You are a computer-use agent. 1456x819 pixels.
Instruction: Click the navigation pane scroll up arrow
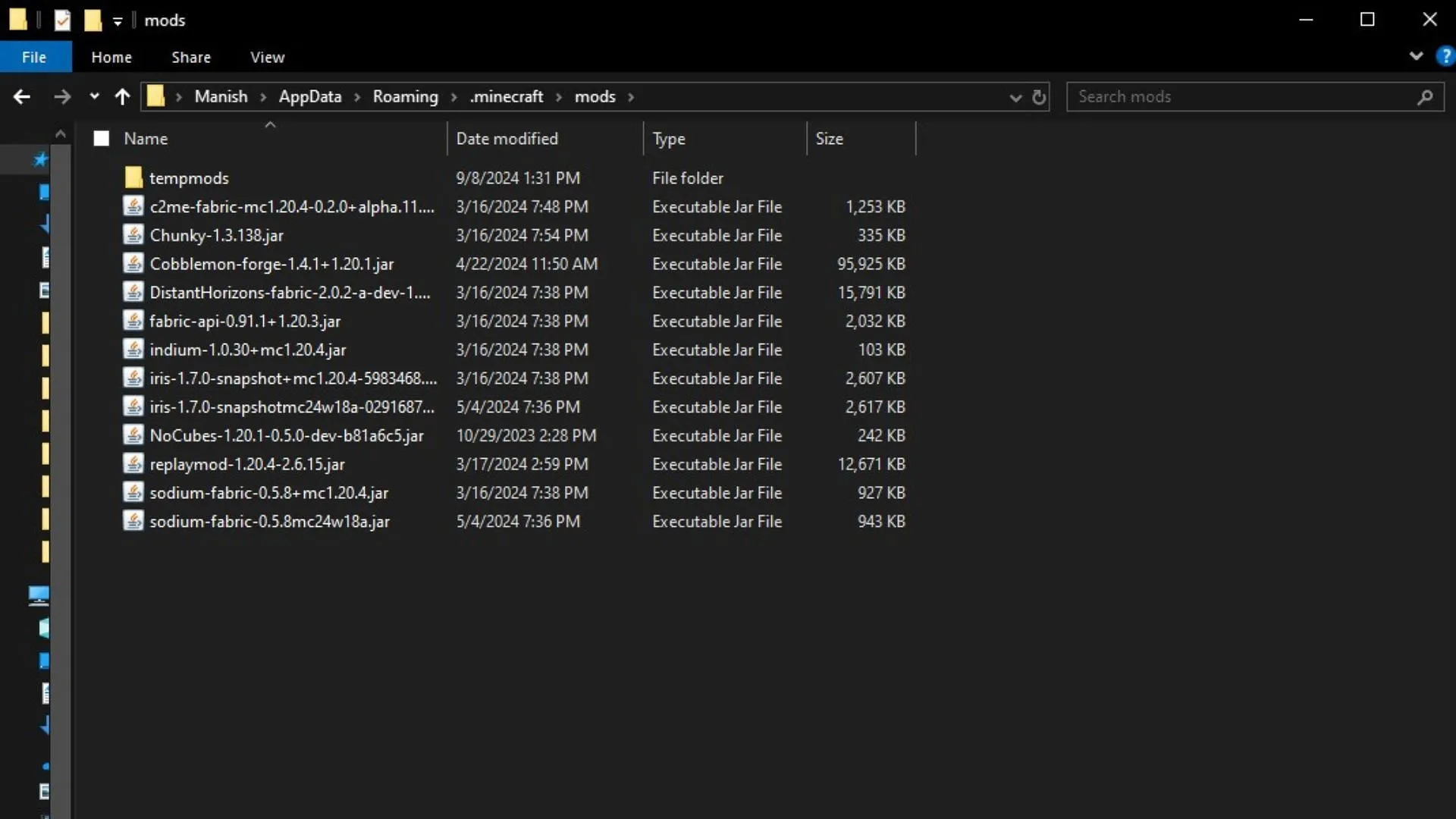click(x=61, y=134)
